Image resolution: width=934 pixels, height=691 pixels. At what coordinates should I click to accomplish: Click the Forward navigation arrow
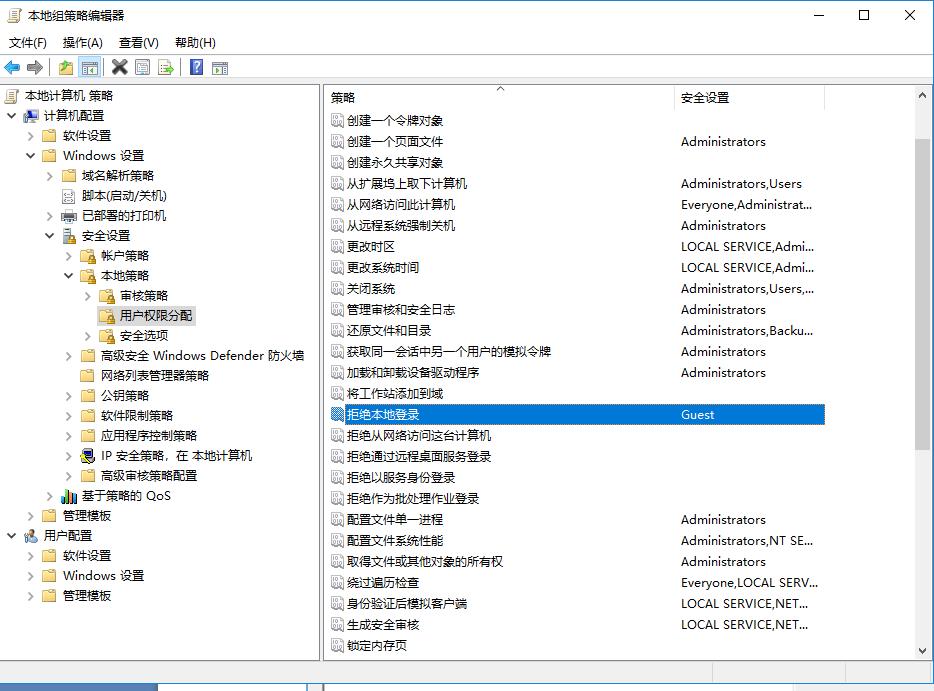(x=33, y=66)
